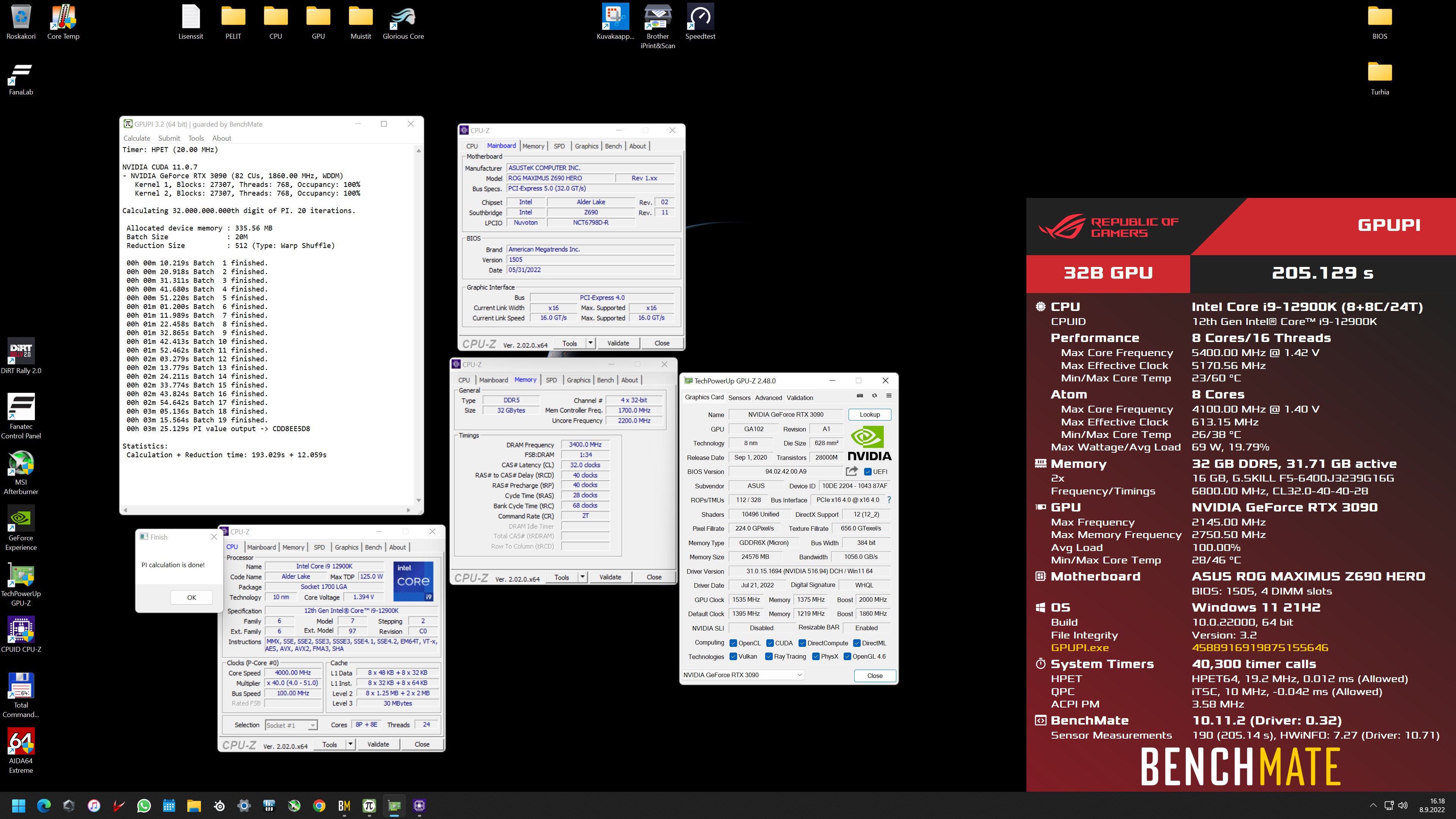Viewport: 1456px width, 819px height.
Task: Click Close in CPU-Z CPU window
Action: point(422,744)
